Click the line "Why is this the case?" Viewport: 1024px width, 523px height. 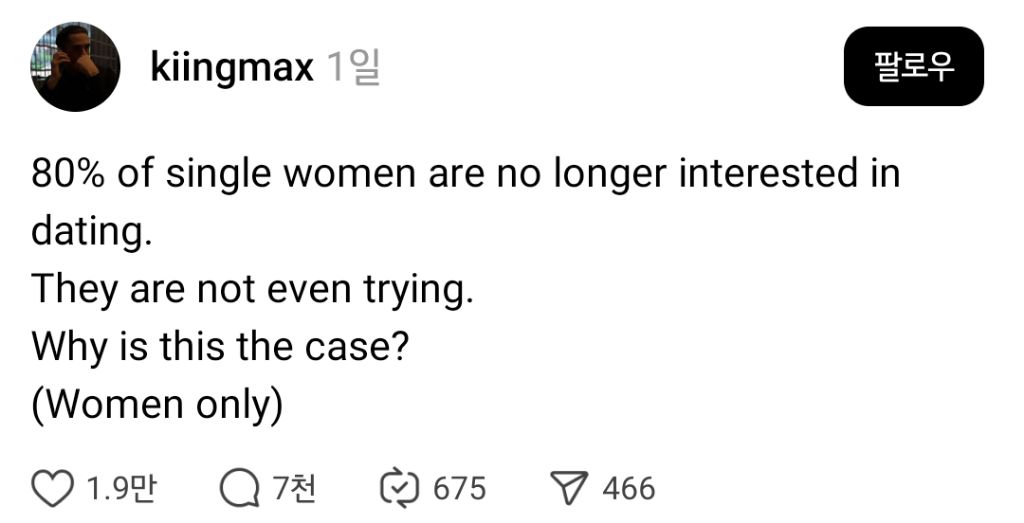coord(219,346)
